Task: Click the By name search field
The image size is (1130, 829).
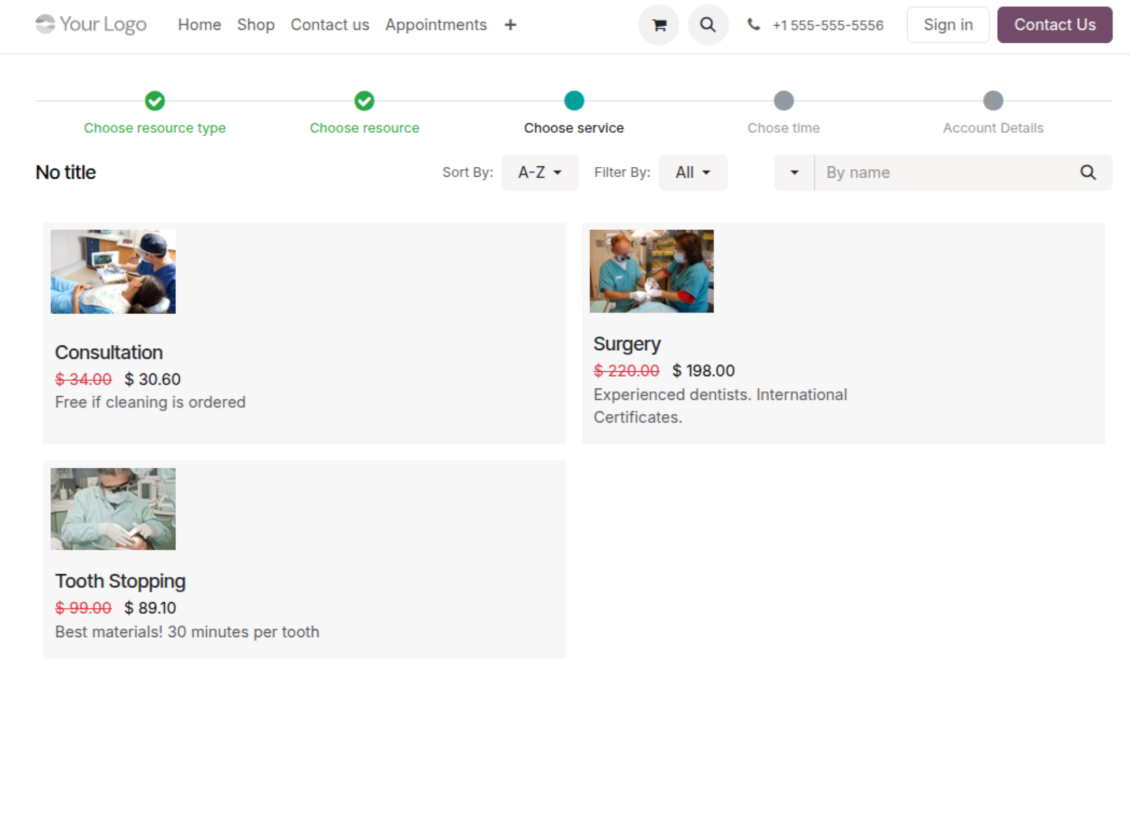Action: pos(945,172)
